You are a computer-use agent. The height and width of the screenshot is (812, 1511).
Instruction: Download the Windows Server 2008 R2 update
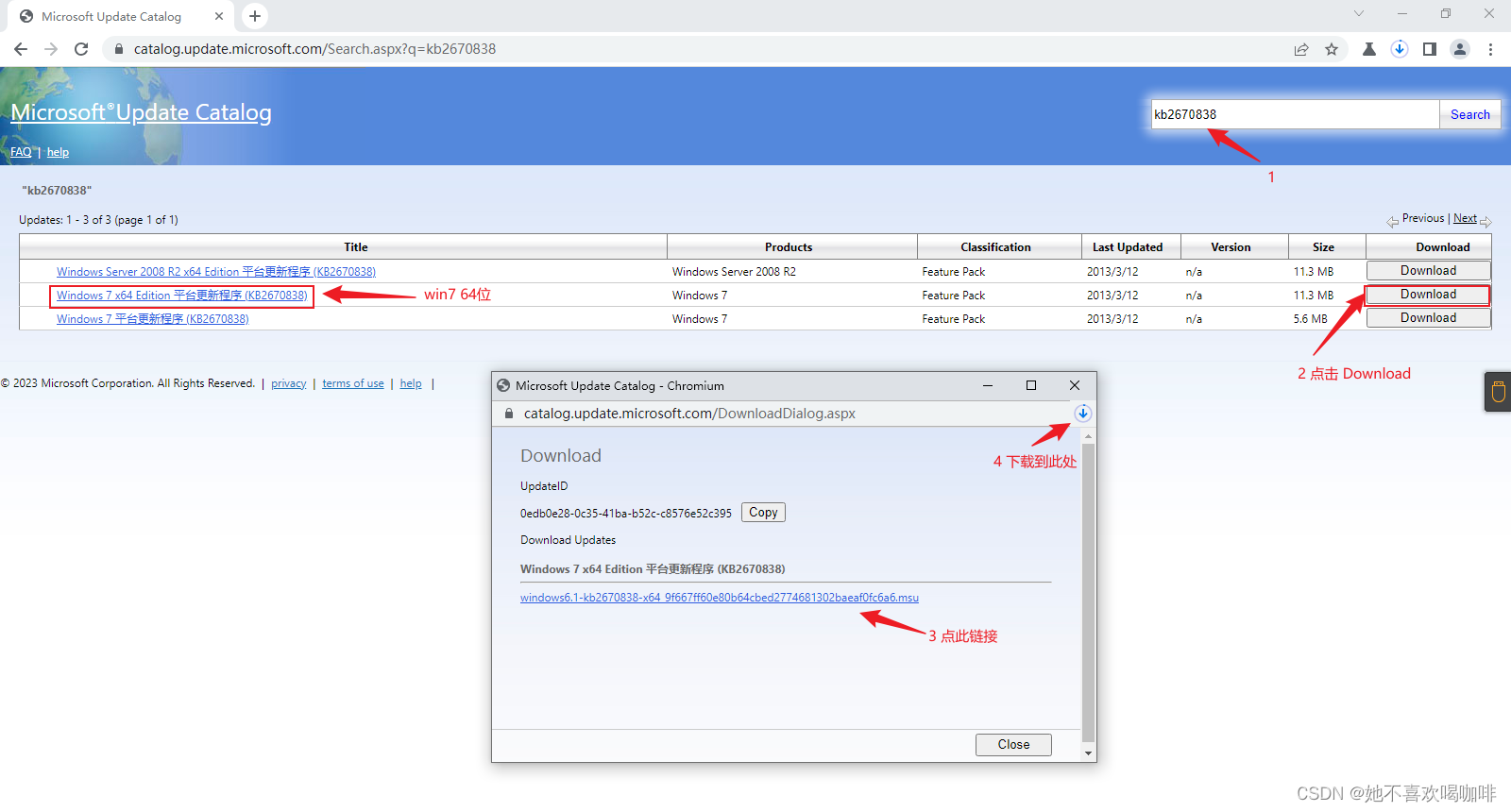click(x=1428, y=271)
